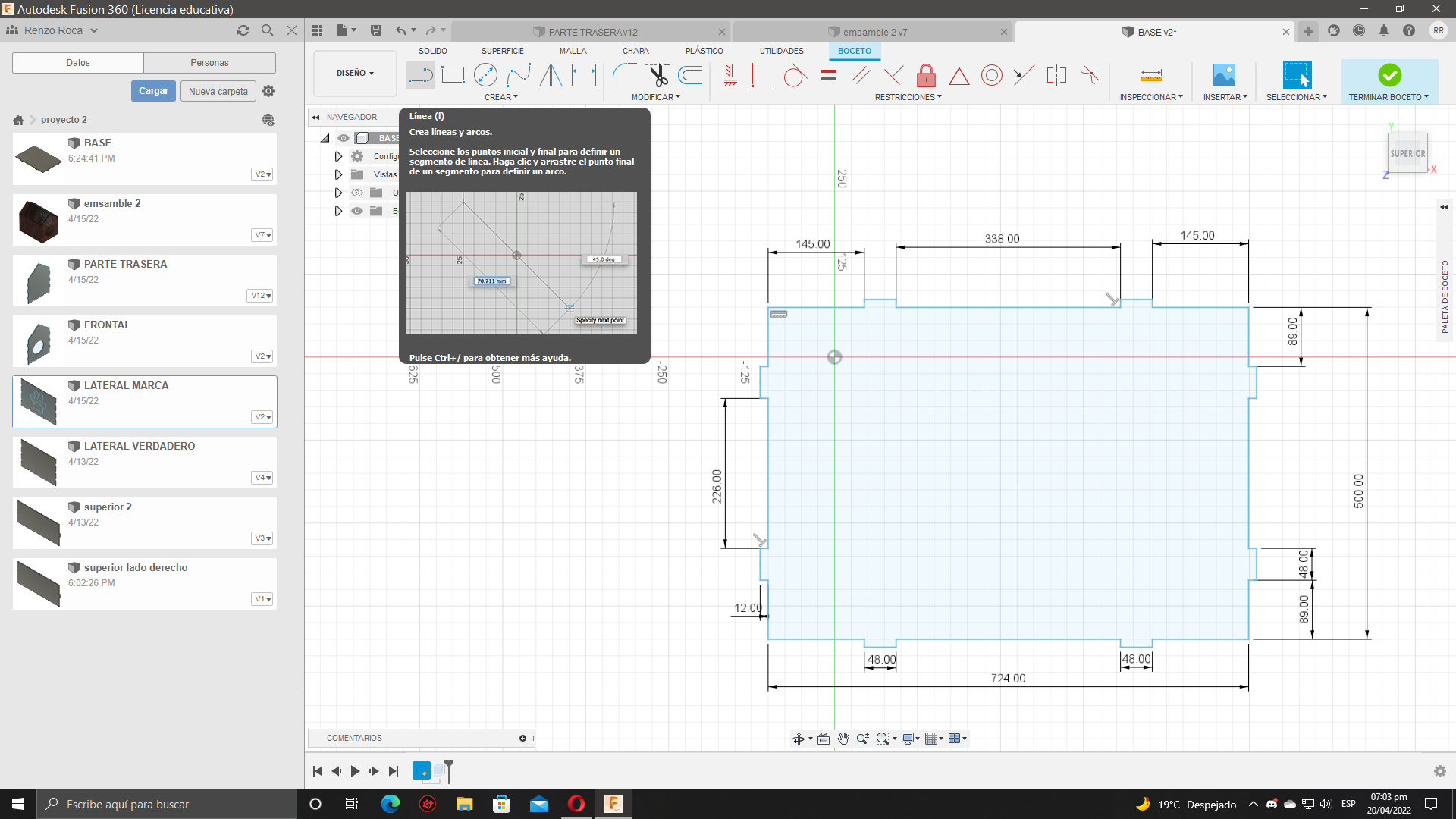Open Opera browser from taskbar
This screenshot has height=819, width=1456.
click(x=576, y=804)
